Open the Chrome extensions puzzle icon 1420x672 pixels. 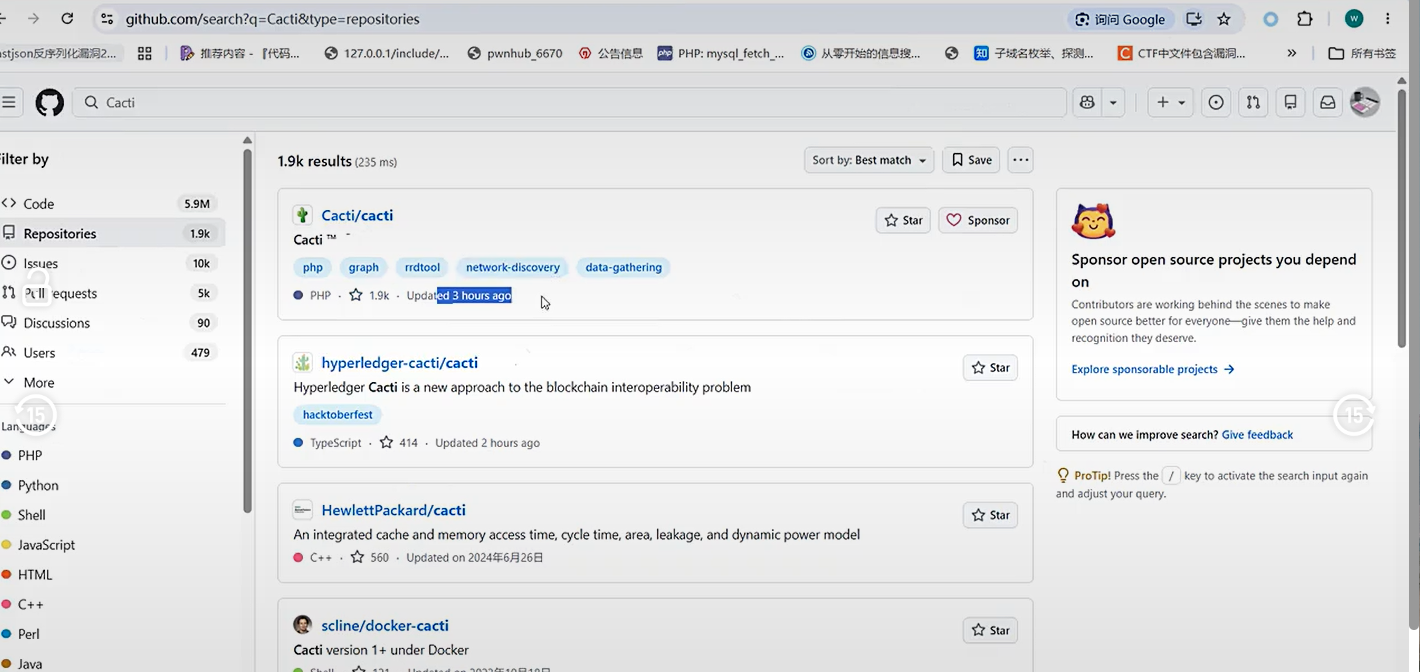point(1305,19)
